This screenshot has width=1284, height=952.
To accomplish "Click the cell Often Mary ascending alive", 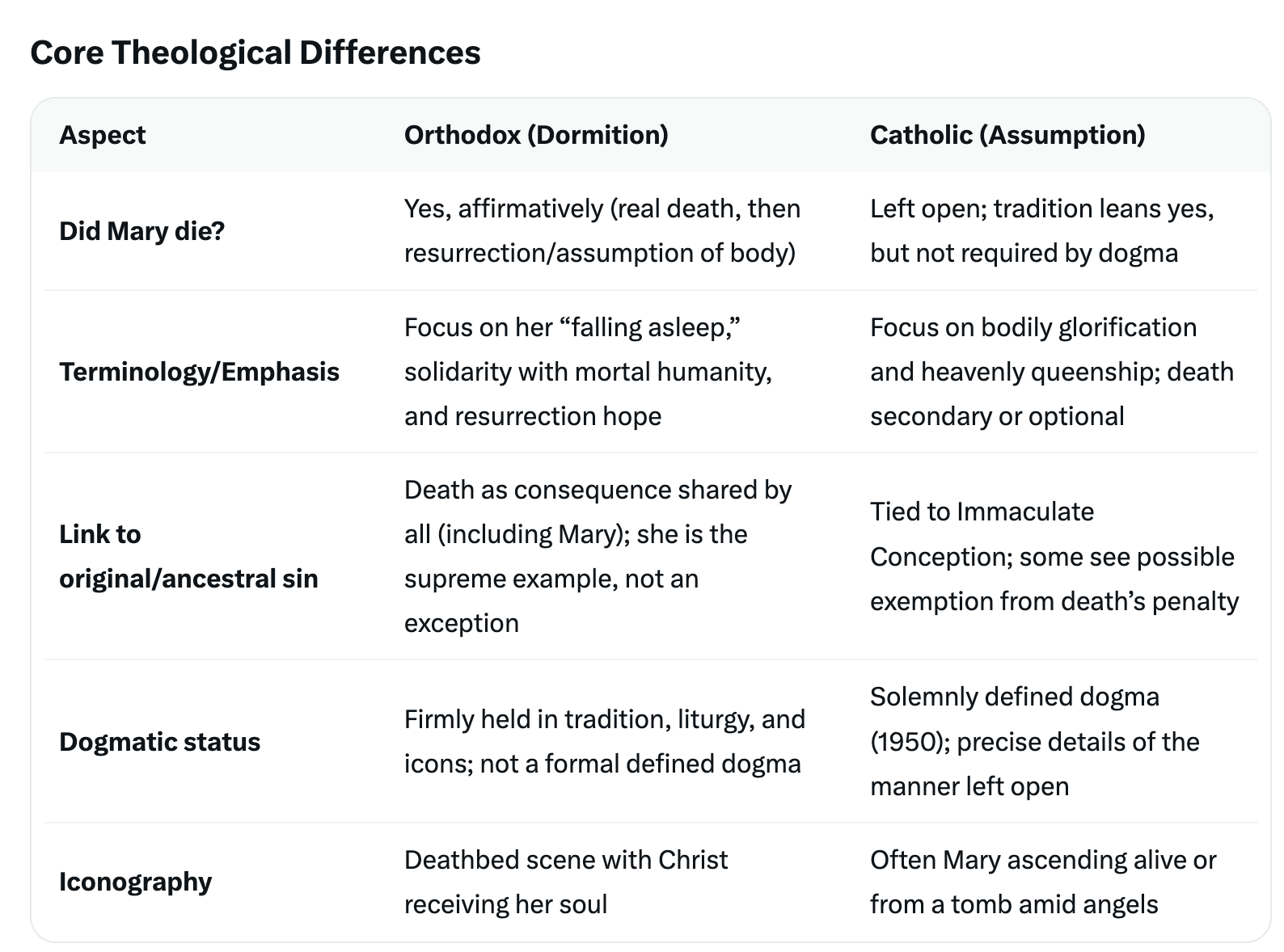I will pyautogui.click(x=1043, y=882).
